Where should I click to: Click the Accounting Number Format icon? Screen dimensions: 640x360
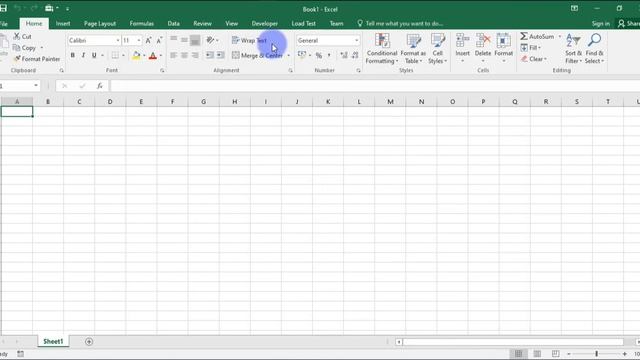[302, 55]
